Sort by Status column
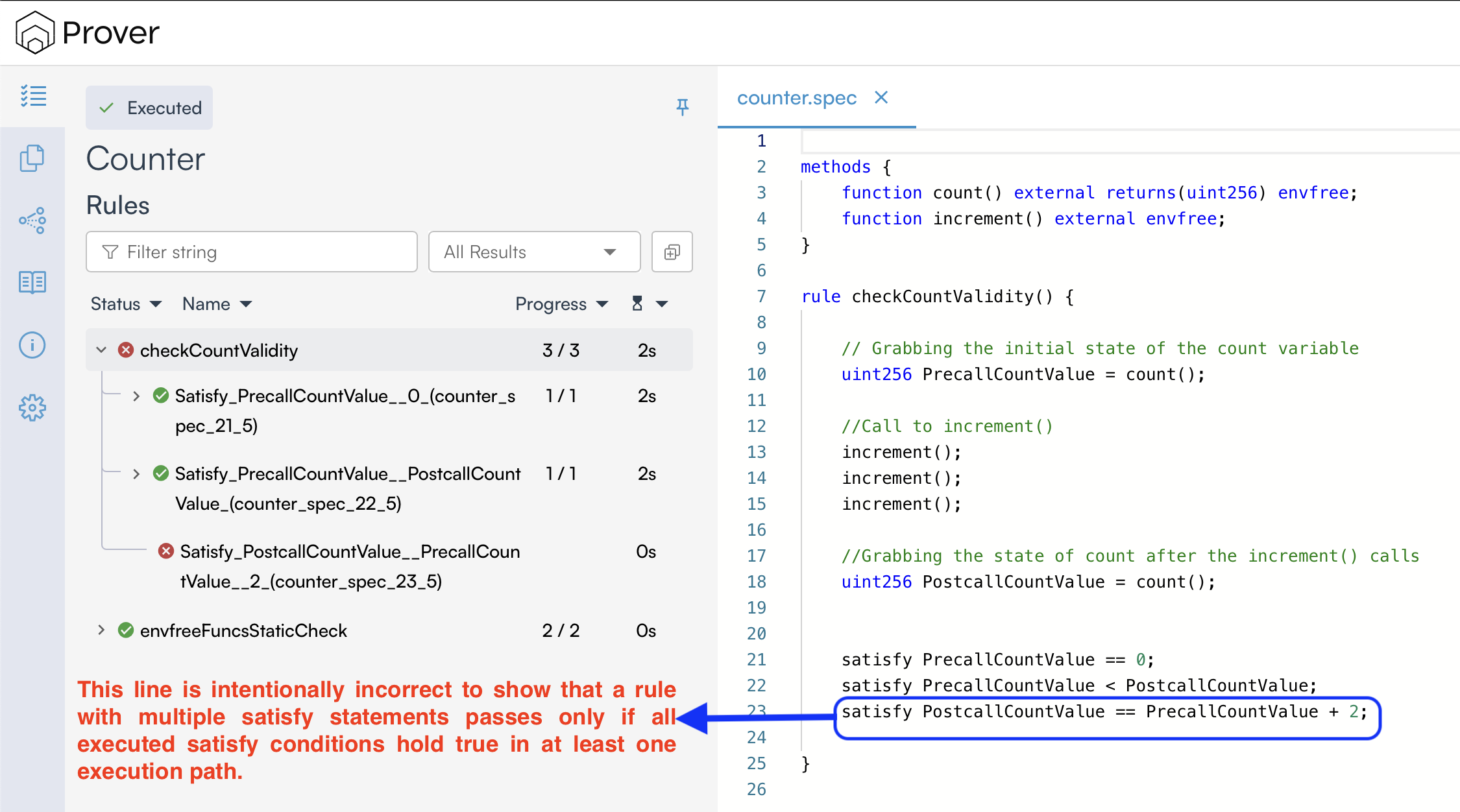 [126, 304]
